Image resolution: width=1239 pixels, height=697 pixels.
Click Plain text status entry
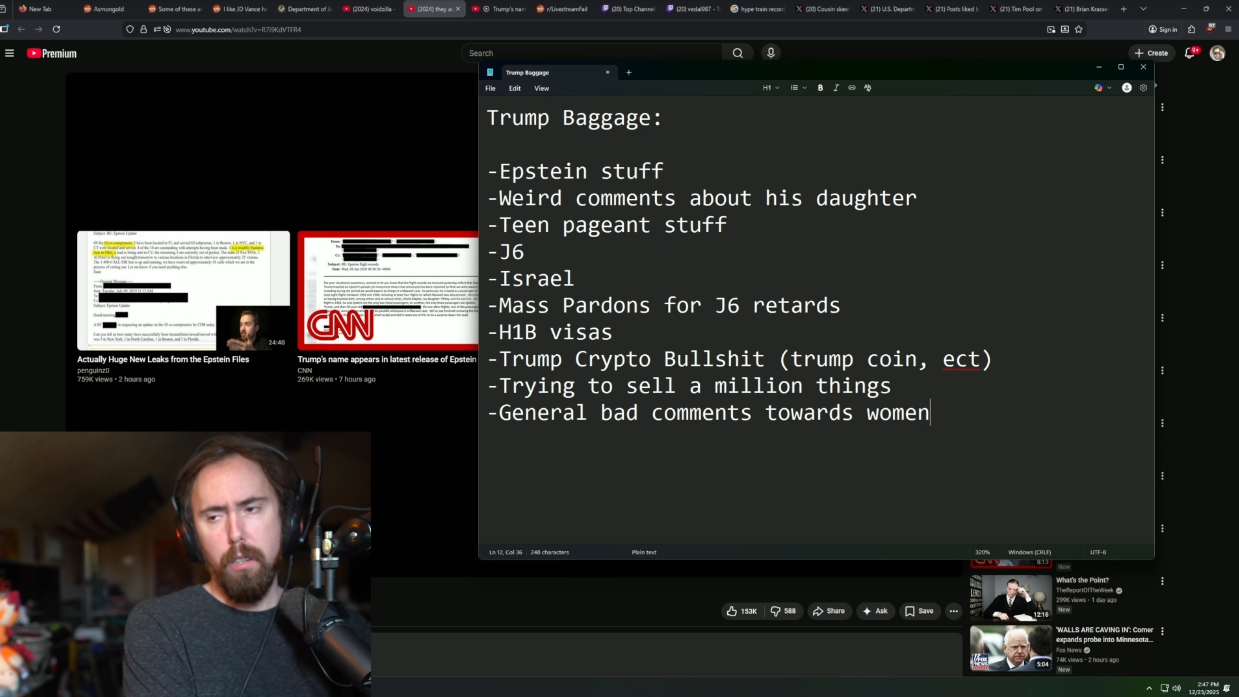pos(644,552)
